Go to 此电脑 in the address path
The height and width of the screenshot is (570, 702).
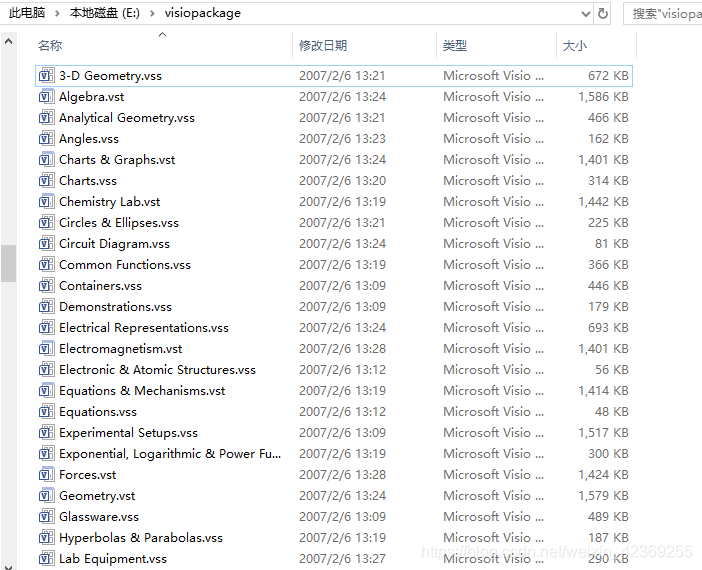click(27, 13)
